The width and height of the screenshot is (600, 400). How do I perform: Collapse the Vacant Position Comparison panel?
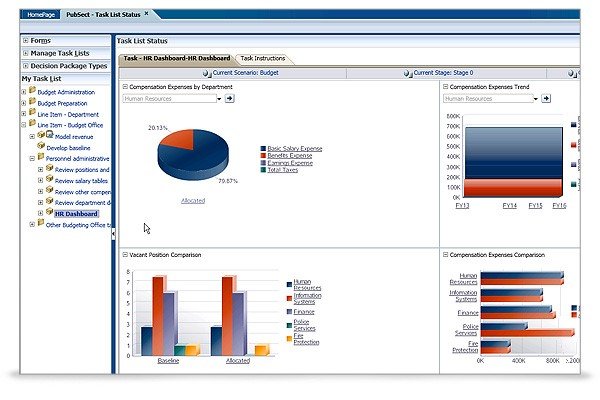pyautogui.click(x=125, y=255)
